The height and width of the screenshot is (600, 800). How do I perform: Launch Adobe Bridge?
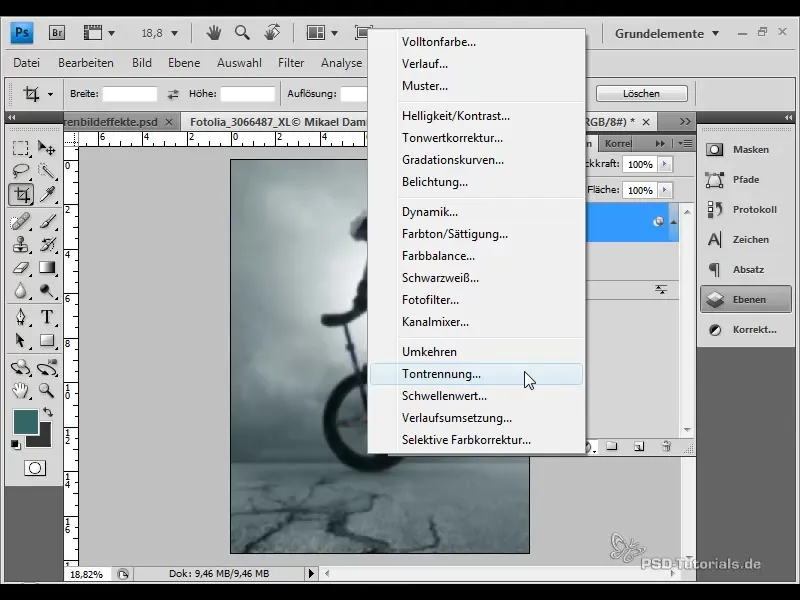pos(57,33)
